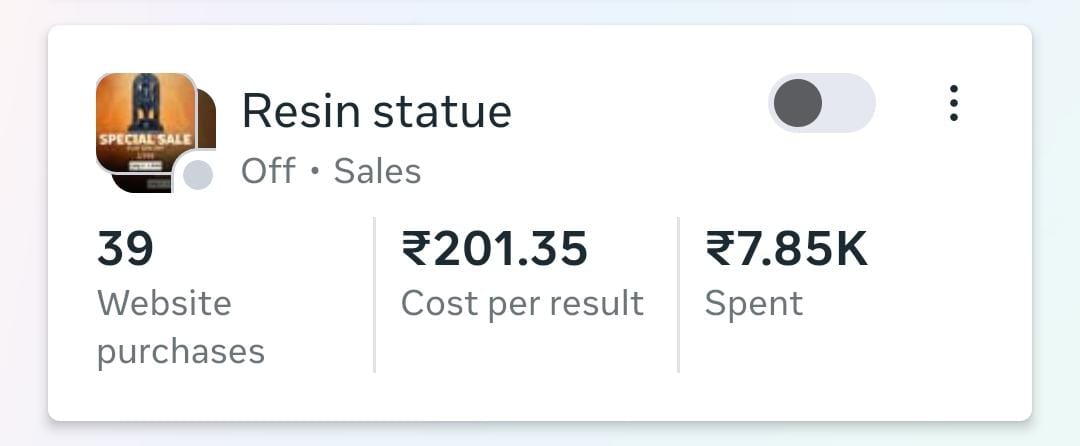Open the Resin statue campaign title

pyautogui.click(x=376, y=111)
